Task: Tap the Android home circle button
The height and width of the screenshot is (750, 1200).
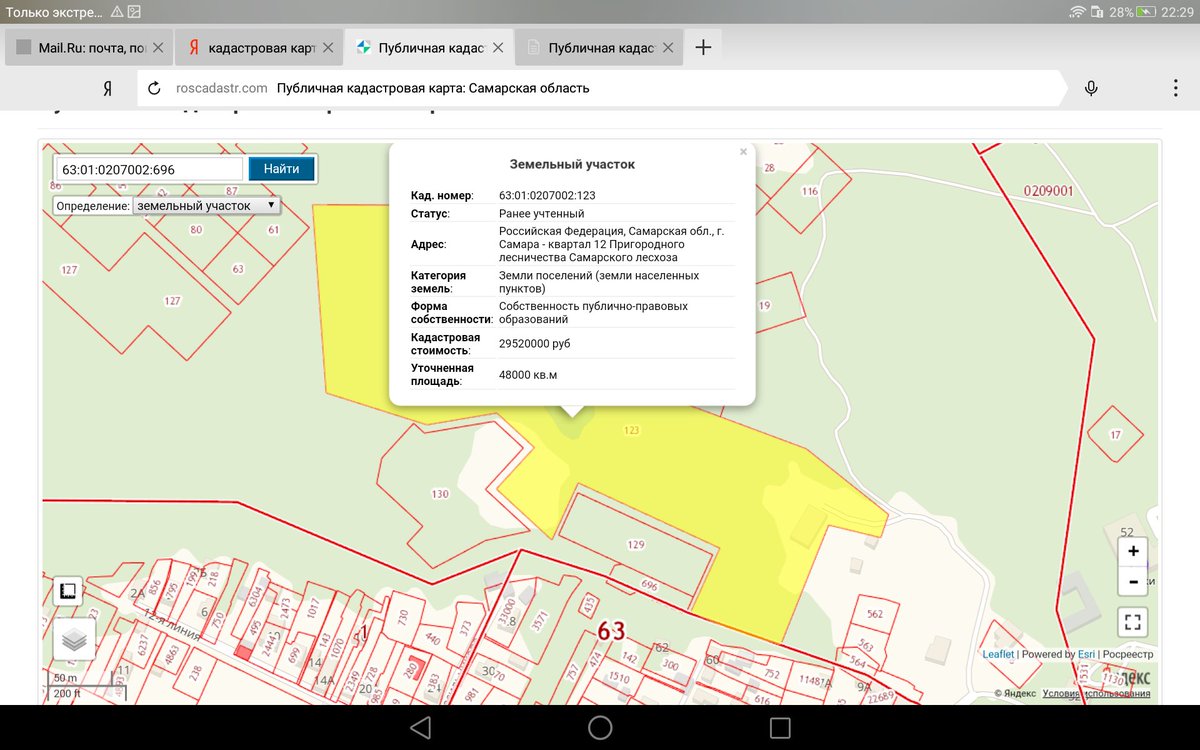Action: coord(600,727)
